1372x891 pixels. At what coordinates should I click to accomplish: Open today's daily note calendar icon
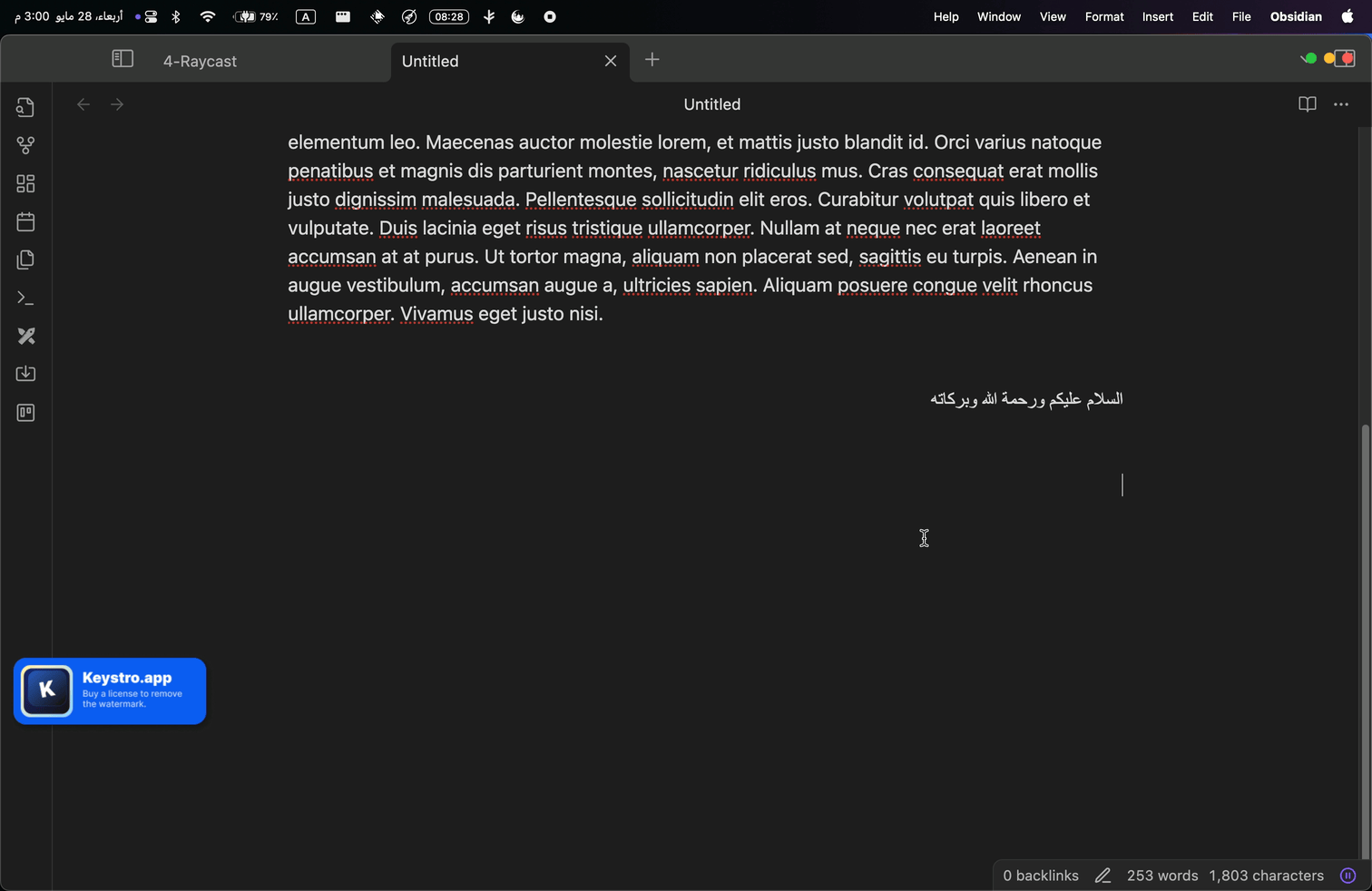(x=24, y=221)
